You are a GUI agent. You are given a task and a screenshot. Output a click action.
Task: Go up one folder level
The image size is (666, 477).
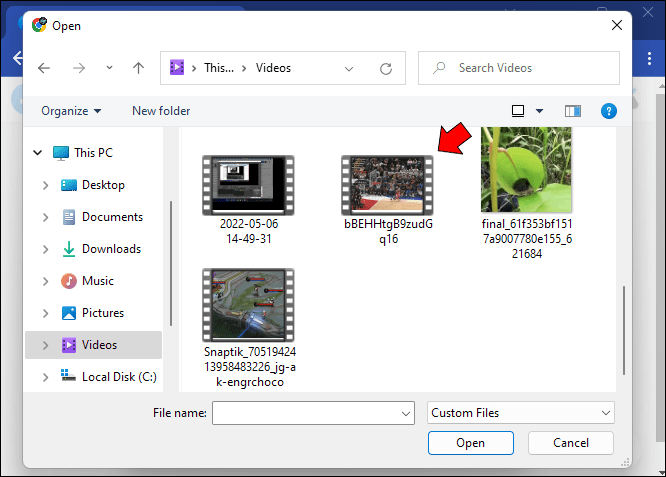[x=138, y=68]
